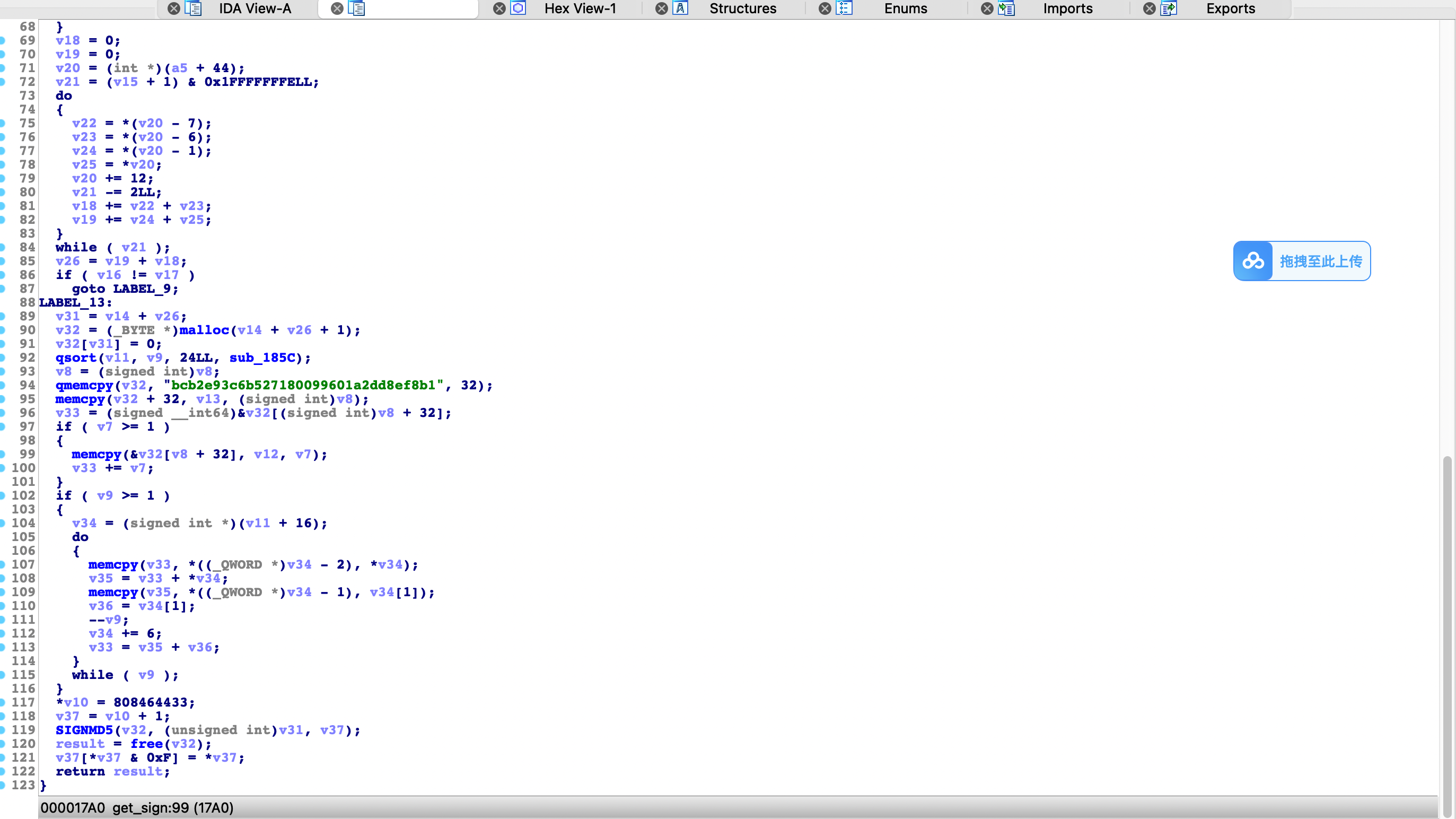The image size is (1456, 819).
Task: Switch to the Hex View-1 tab
Action: click(580, 8)
